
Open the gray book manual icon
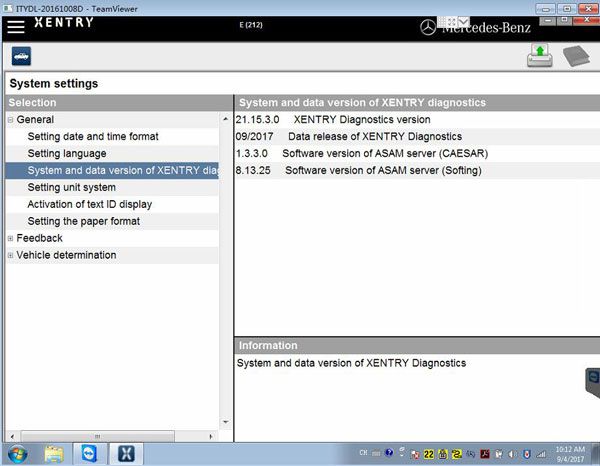pyautogui.click(x=576, y=56)
